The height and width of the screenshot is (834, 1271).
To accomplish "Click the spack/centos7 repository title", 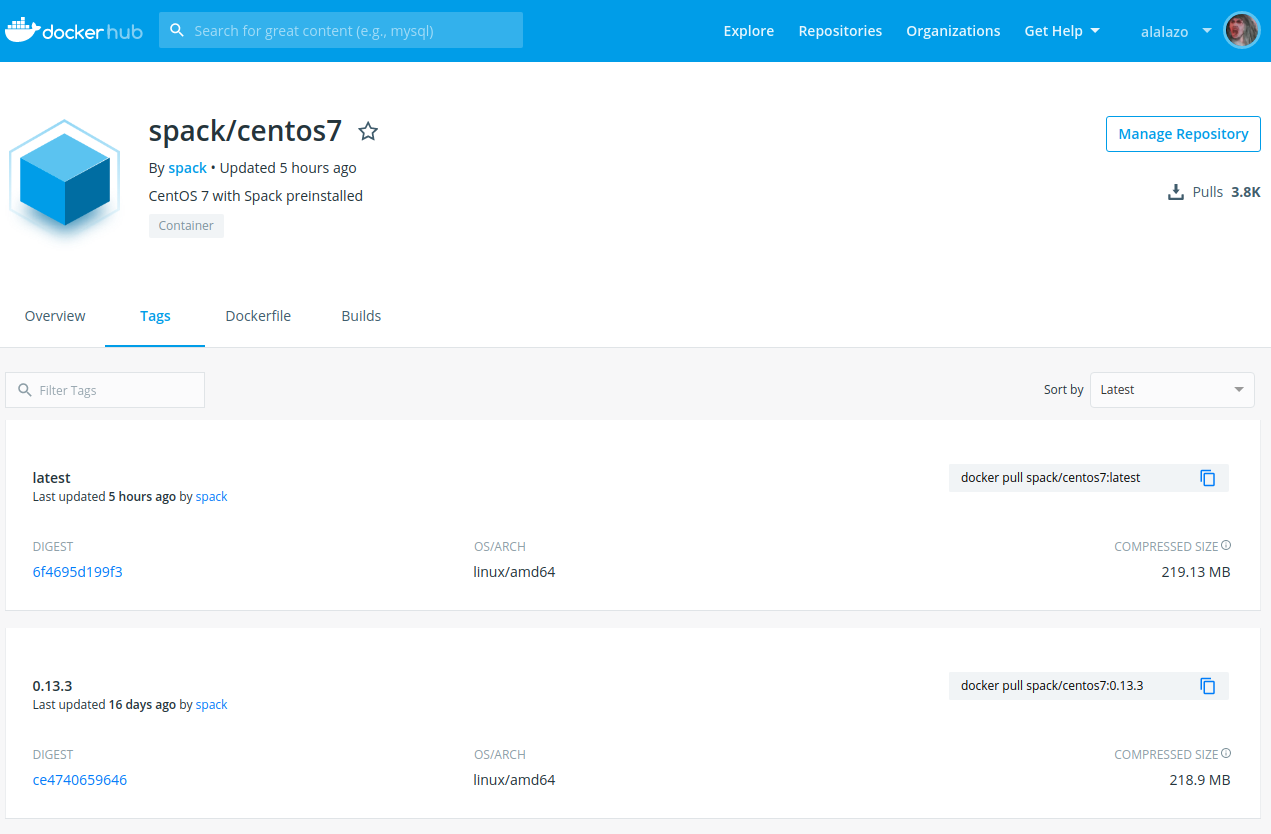I will [245, 131].
